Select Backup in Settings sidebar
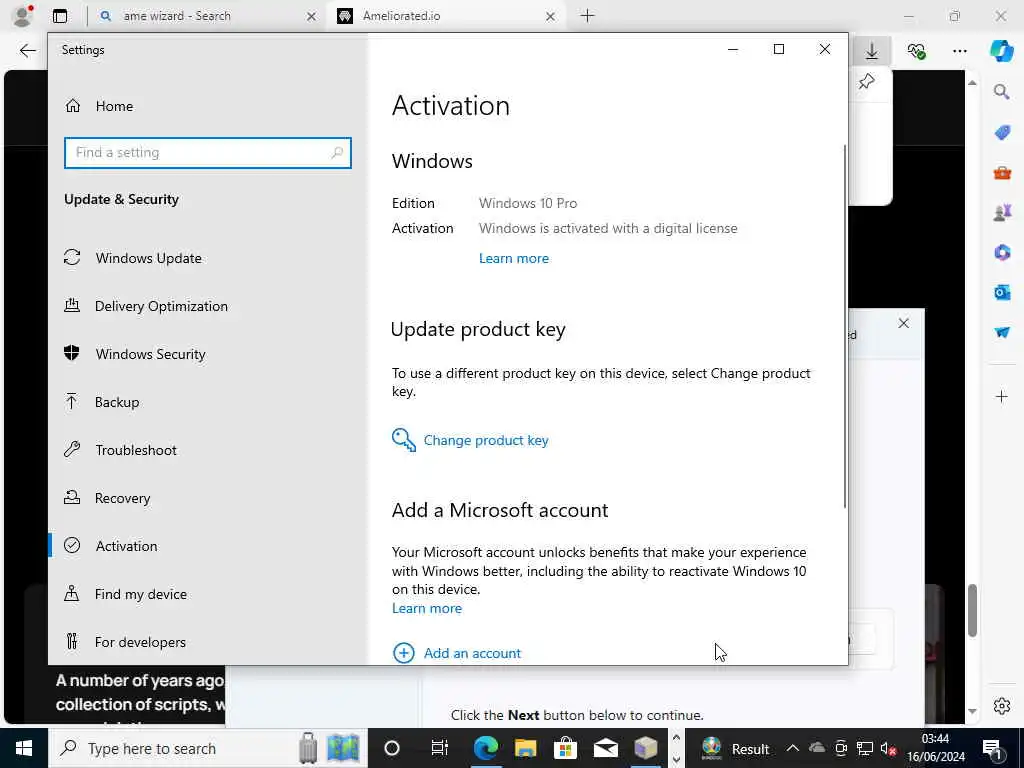The image size is (1024, 768). [x=101, y=402]
